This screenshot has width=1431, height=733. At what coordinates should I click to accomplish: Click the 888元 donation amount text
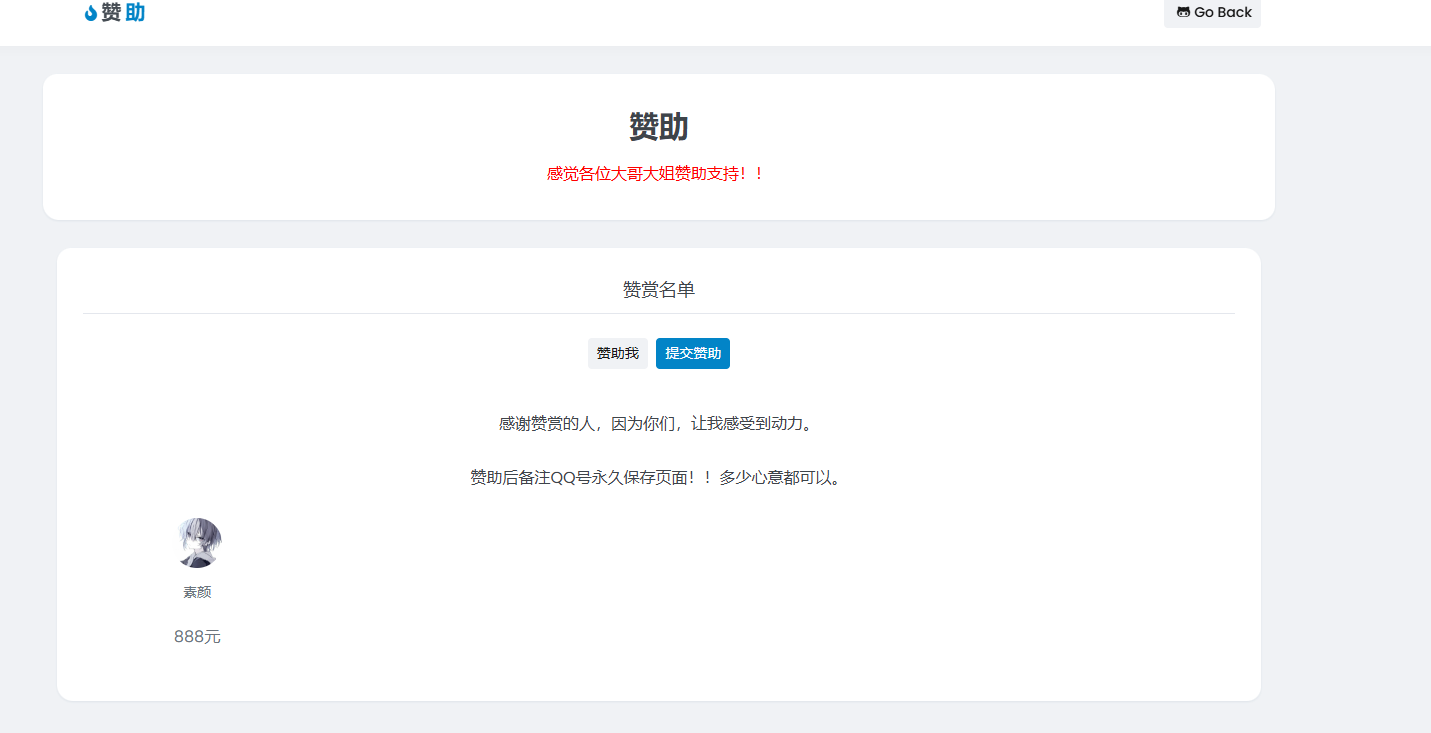(x=197, y=636)
